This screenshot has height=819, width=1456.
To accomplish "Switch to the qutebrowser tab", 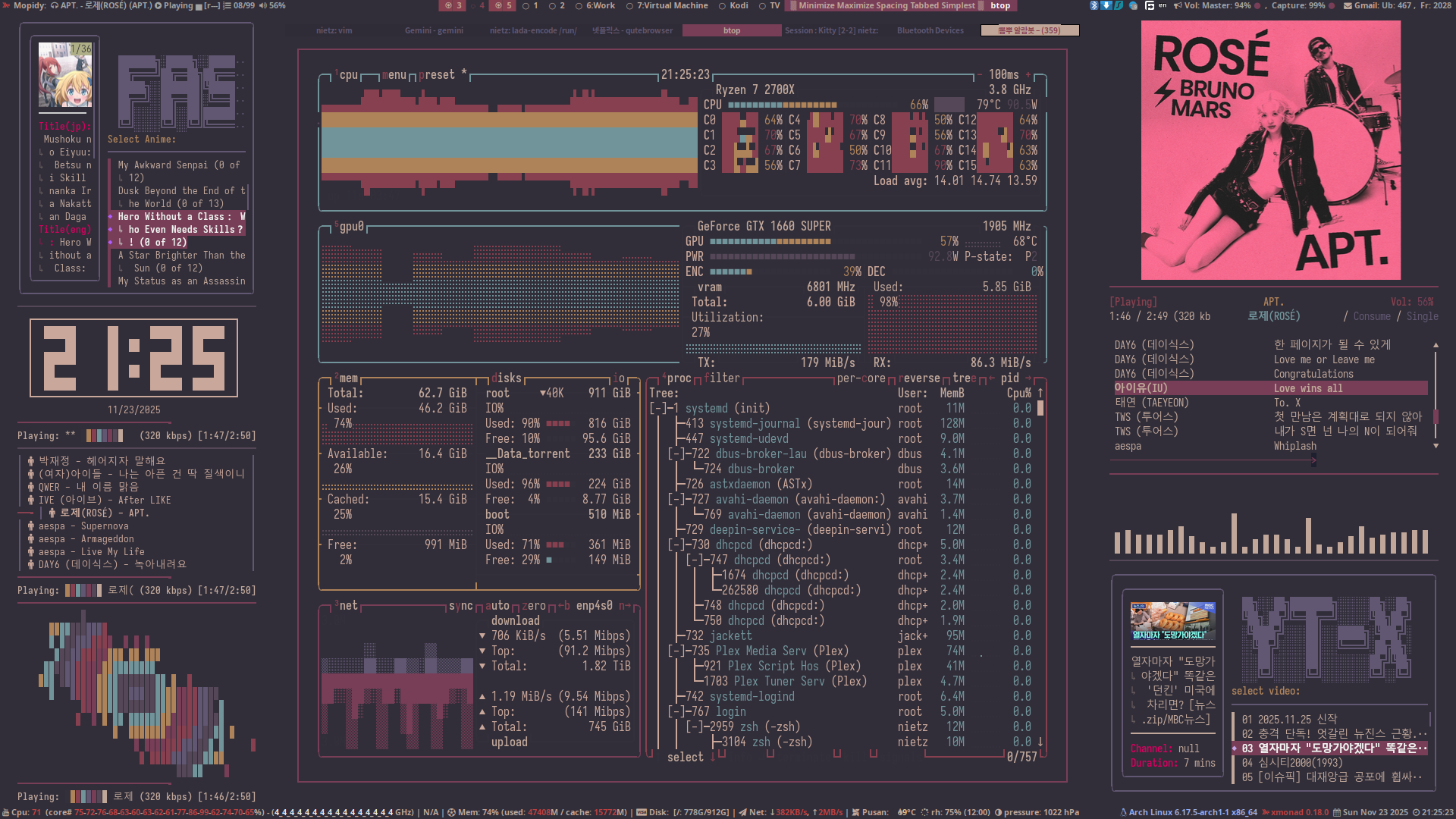I will pyautogui.click(x=632, y=30).
